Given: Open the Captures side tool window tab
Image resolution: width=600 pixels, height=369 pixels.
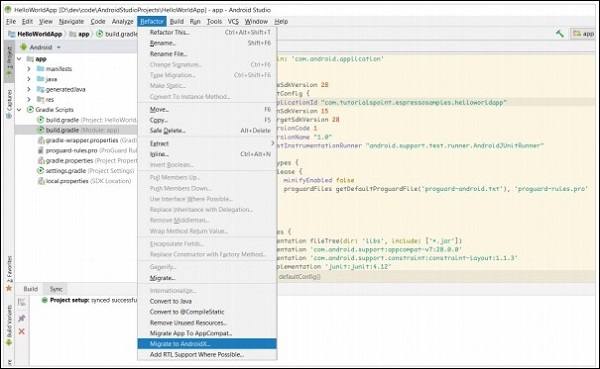Looking at the screenshot, I should point(9,104).
